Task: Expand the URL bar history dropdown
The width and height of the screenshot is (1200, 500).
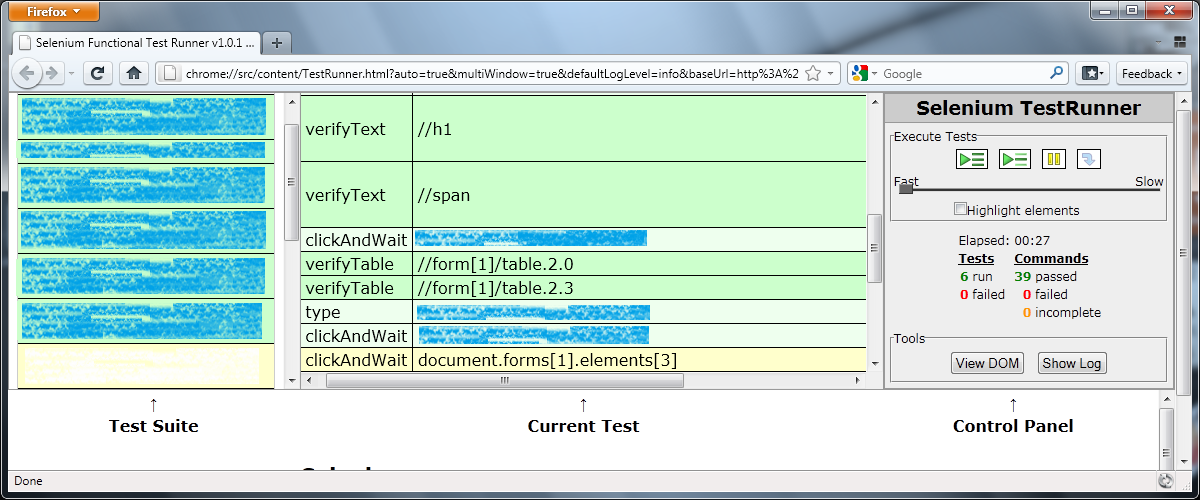Action: tap(832, 73)
